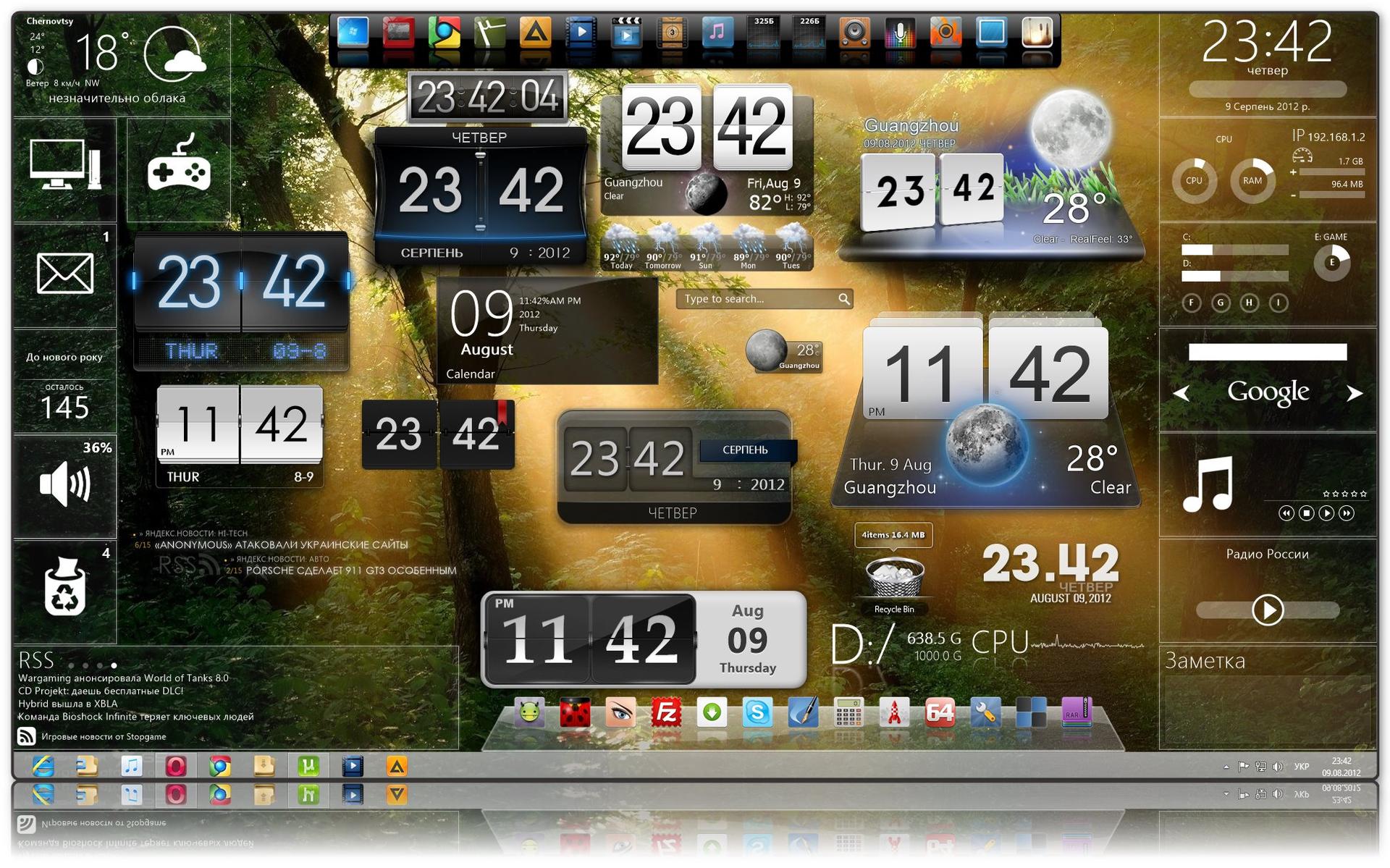The height and width of the screenshot is (868, 1390).
Task: Open the orange AIMP icon in top dock
Action: coord(535,33)
